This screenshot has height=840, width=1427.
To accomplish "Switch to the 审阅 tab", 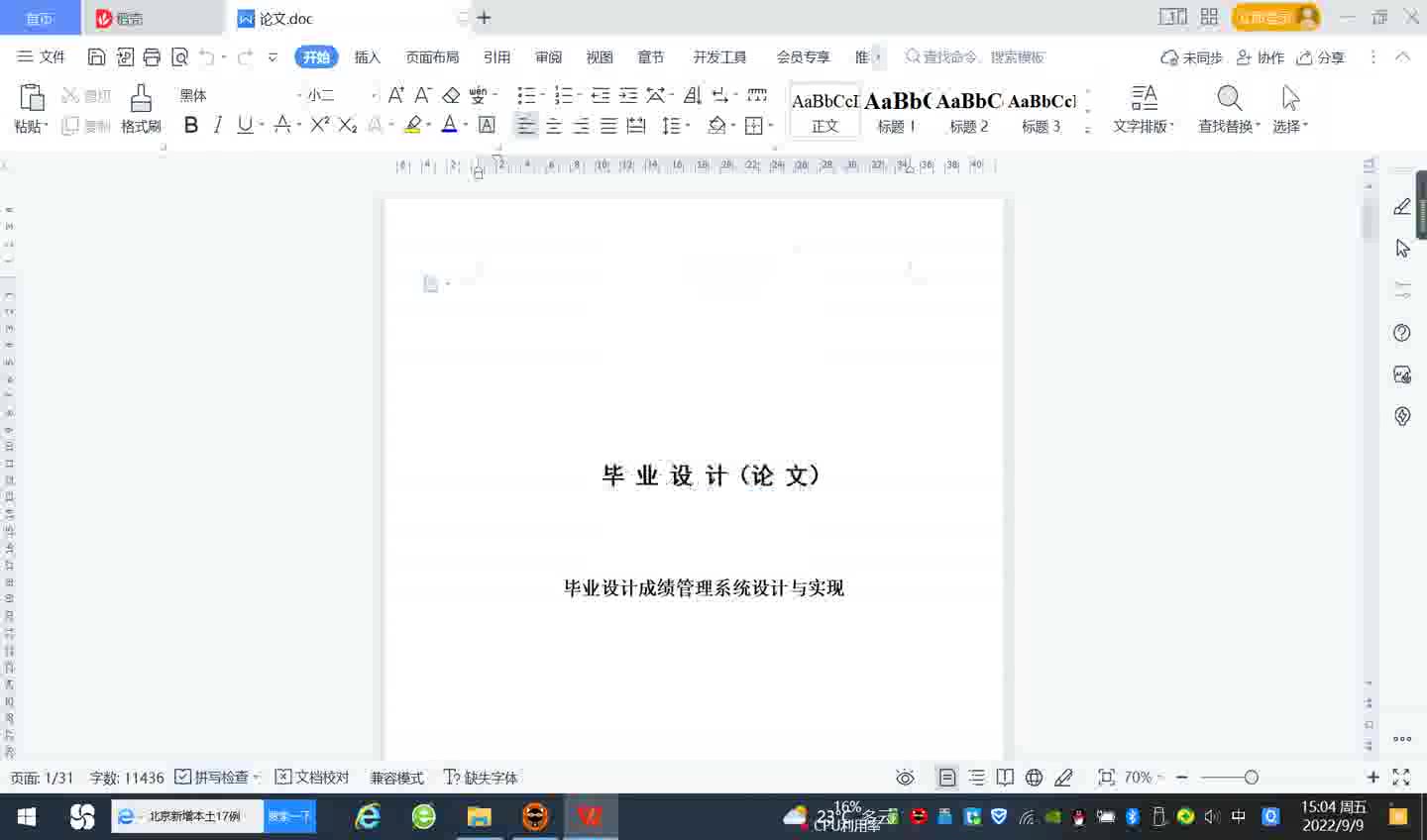I will point(548,57).
